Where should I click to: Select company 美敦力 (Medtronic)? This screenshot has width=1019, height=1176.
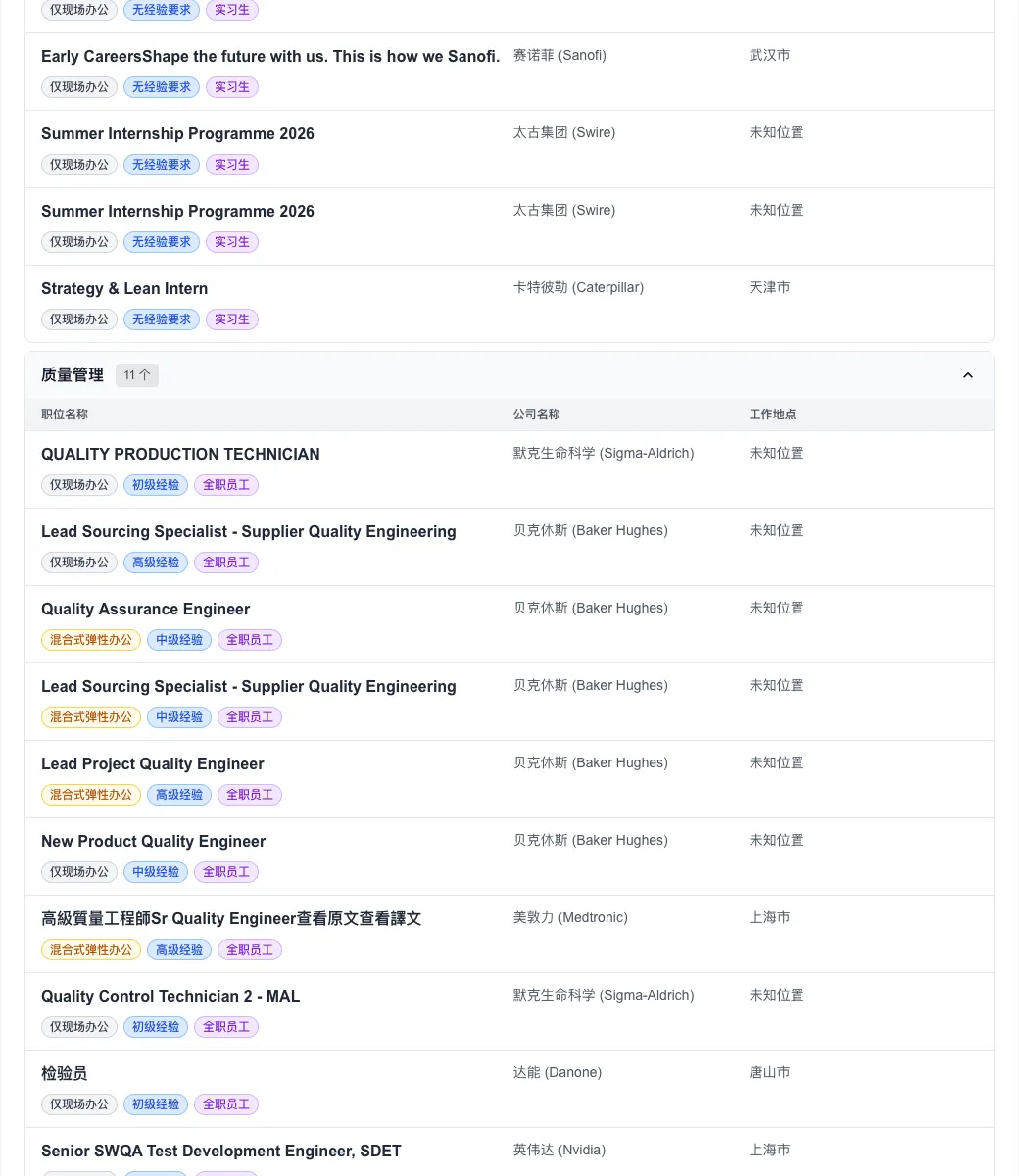click(570, 918)
